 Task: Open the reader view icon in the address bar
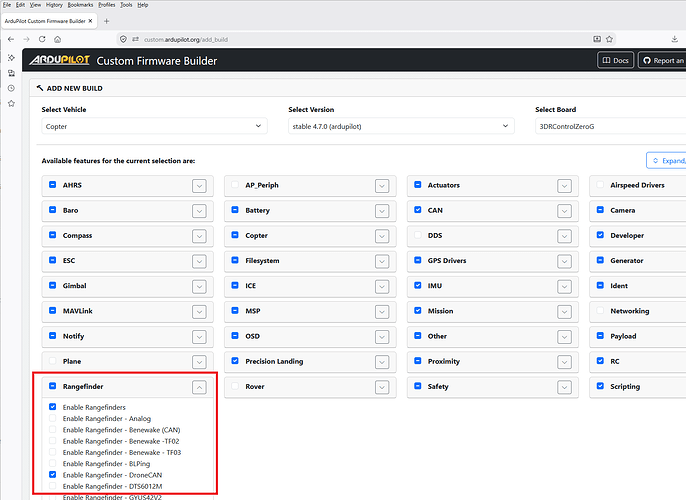coord(597,39)
